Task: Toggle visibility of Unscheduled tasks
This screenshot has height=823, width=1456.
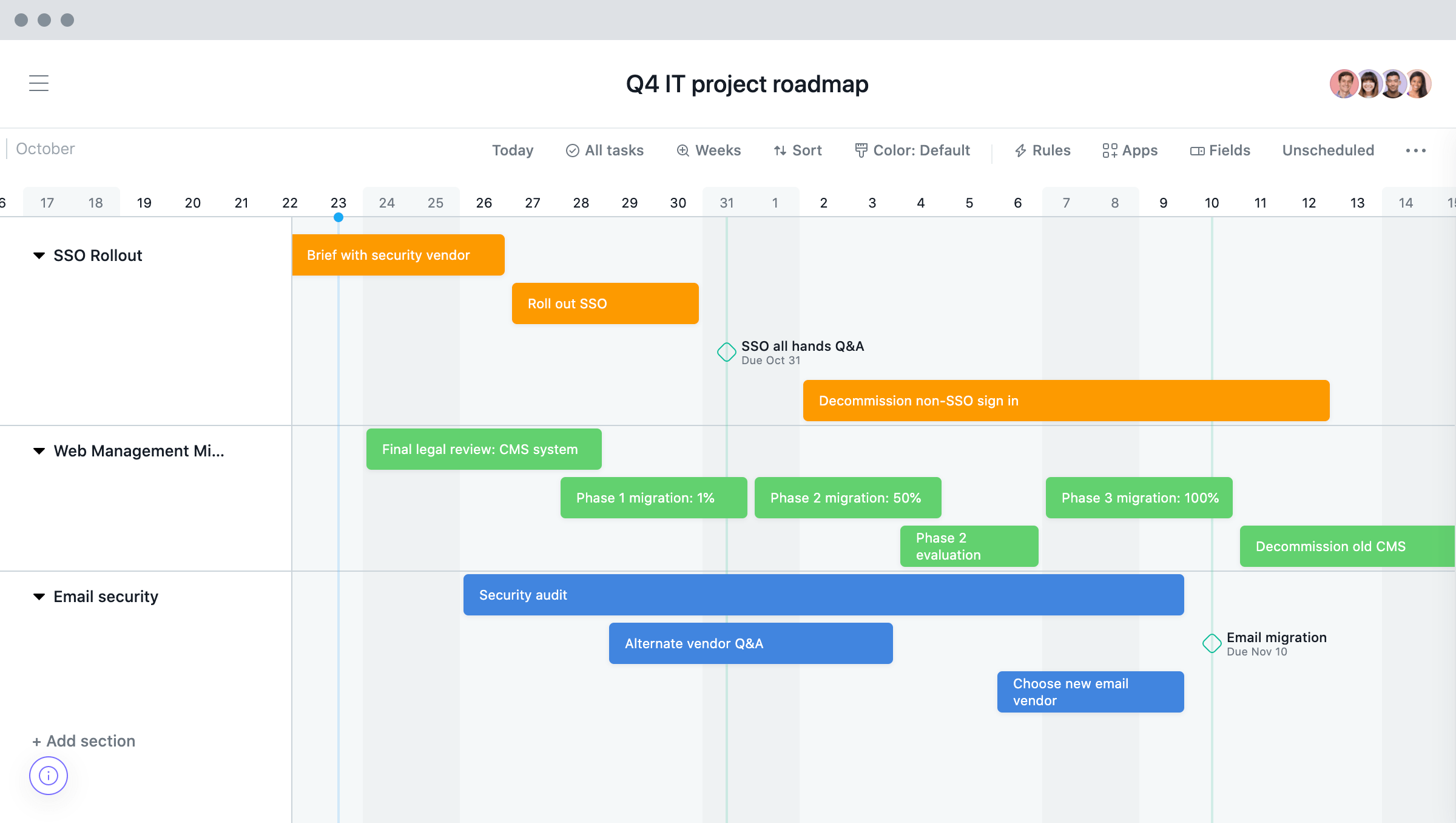Action: point(1327,149)
